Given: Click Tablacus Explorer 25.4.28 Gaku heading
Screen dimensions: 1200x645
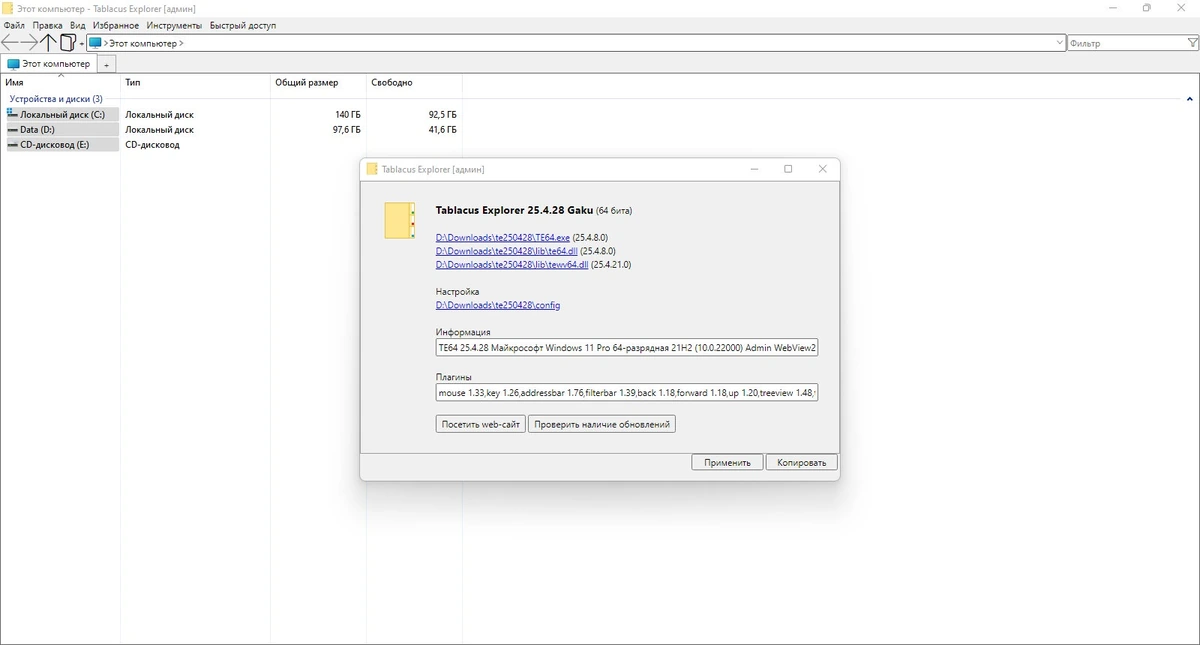Looking at the screenshot, I should 515,211.
